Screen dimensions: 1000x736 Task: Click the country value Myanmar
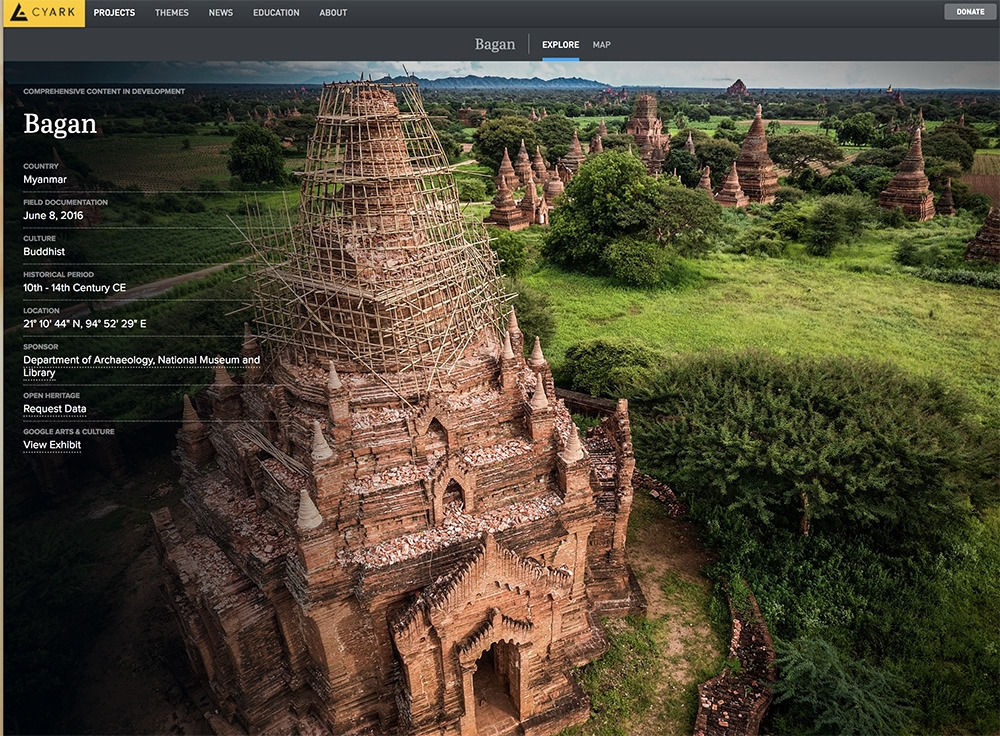[45, 180]
